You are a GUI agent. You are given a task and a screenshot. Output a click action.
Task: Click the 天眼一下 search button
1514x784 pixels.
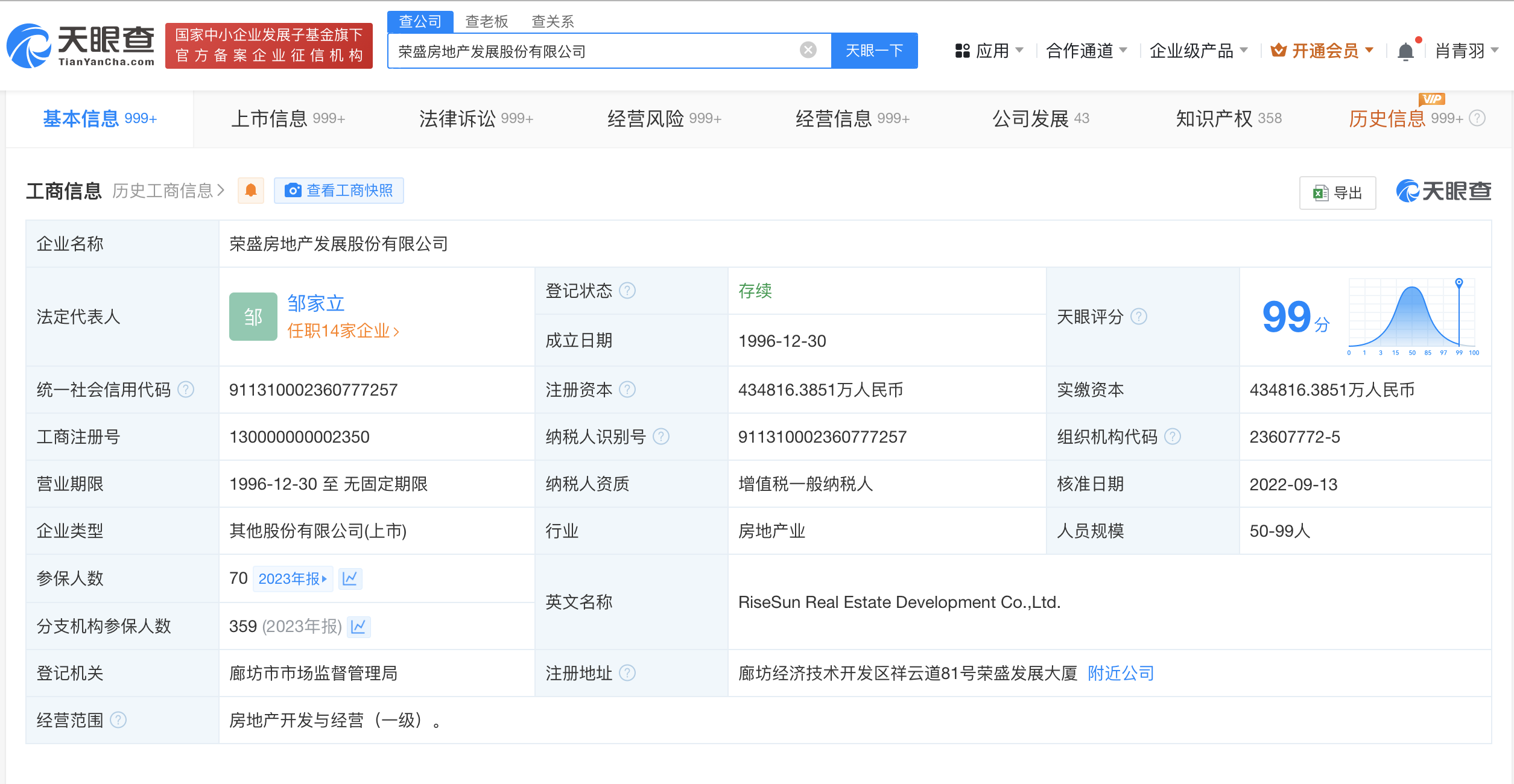874,51
